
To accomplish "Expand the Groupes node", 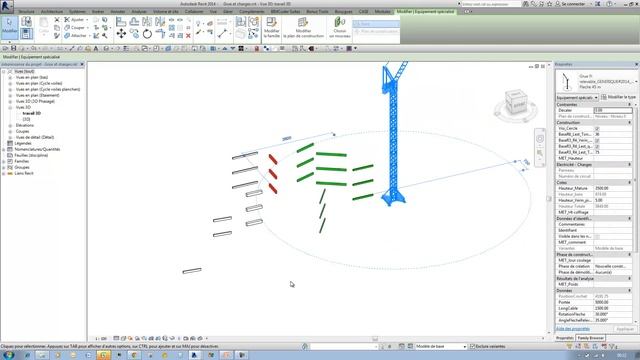I will [4, 167].
